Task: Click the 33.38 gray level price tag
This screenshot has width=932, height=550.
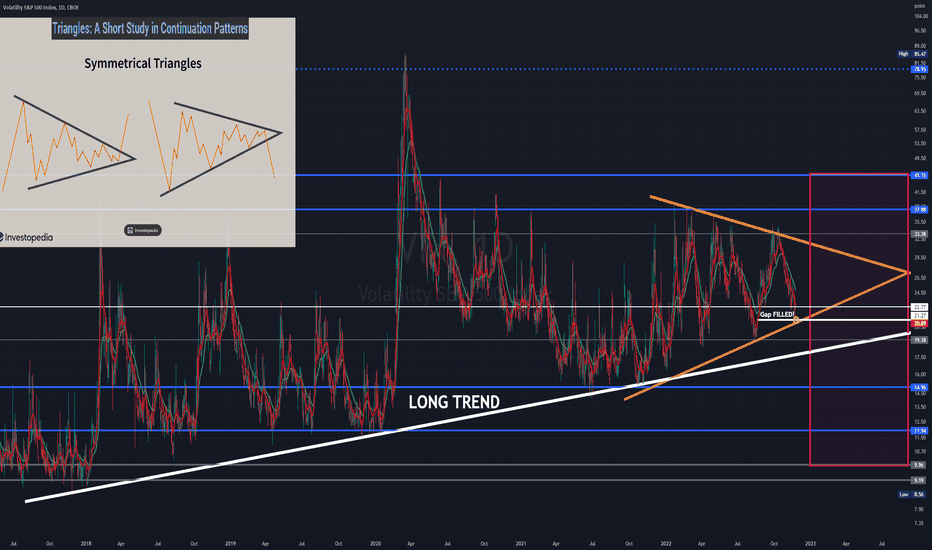Action: coord(920,234)
